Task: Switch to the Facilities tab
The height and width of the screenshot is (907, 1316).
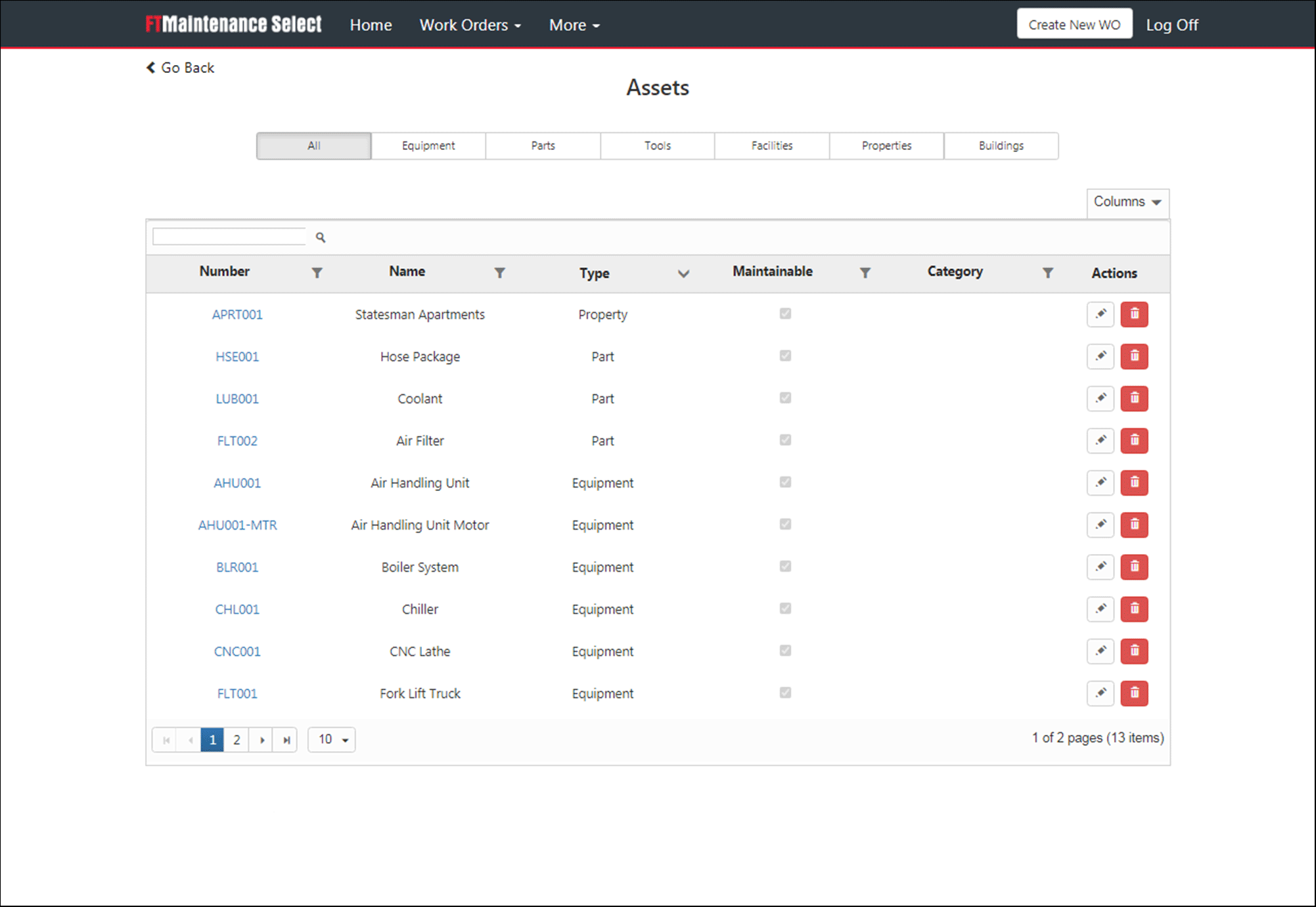Action: pyautogui.click(x=772, y=146)
